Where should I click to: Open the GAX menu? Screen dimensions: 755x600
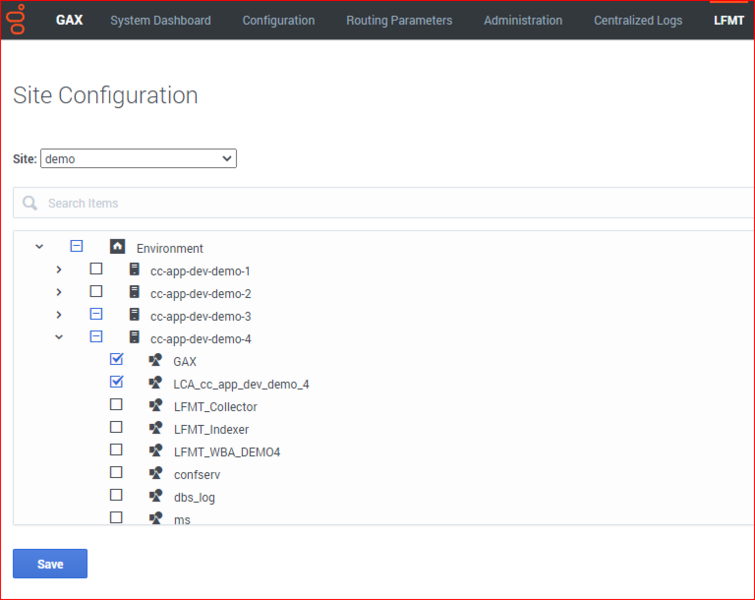[69, 20]
